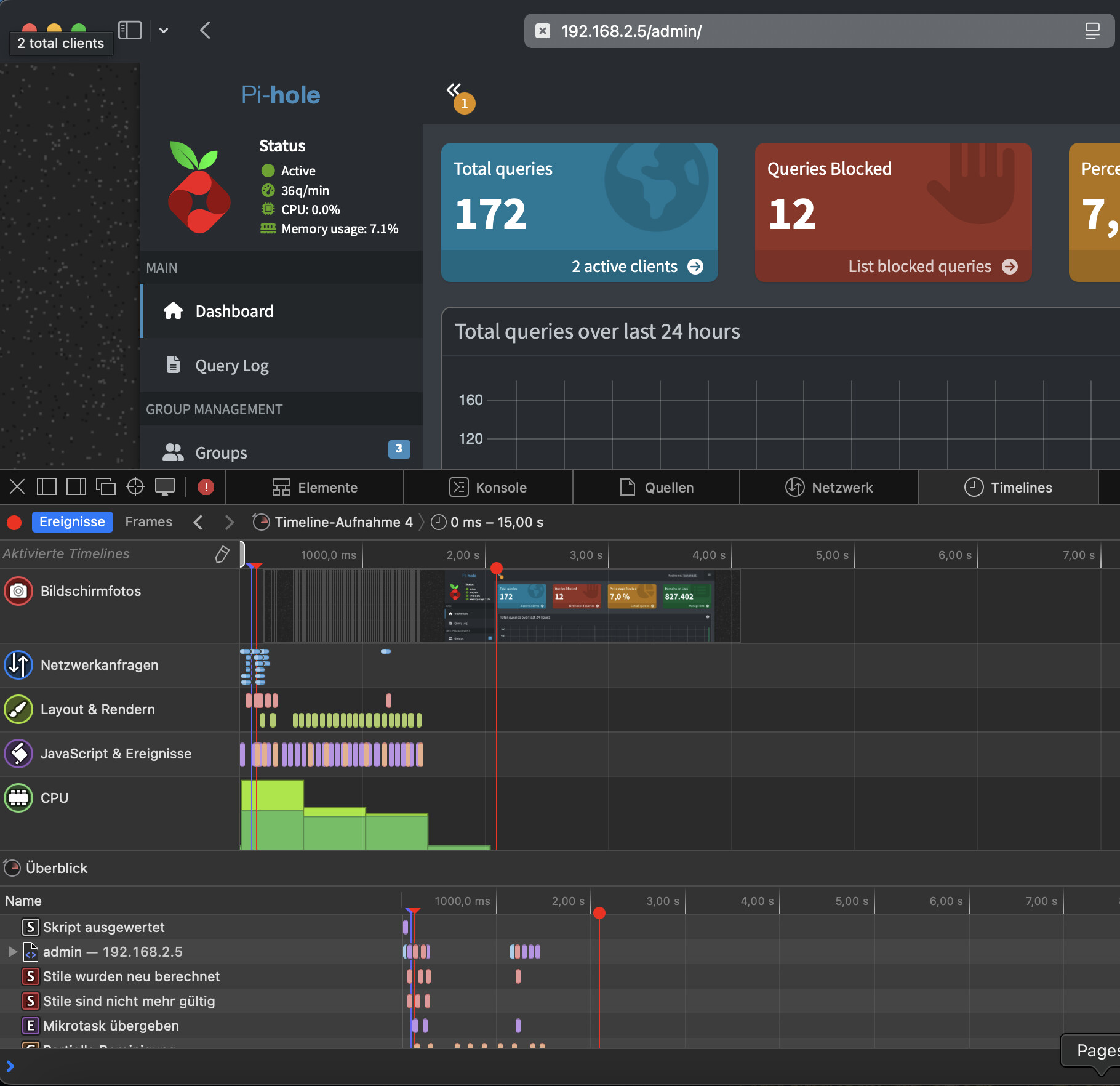
Task: Expand the admin — 192.168.2.5 row
Action: pyautogui.click(x=12, y=952)
